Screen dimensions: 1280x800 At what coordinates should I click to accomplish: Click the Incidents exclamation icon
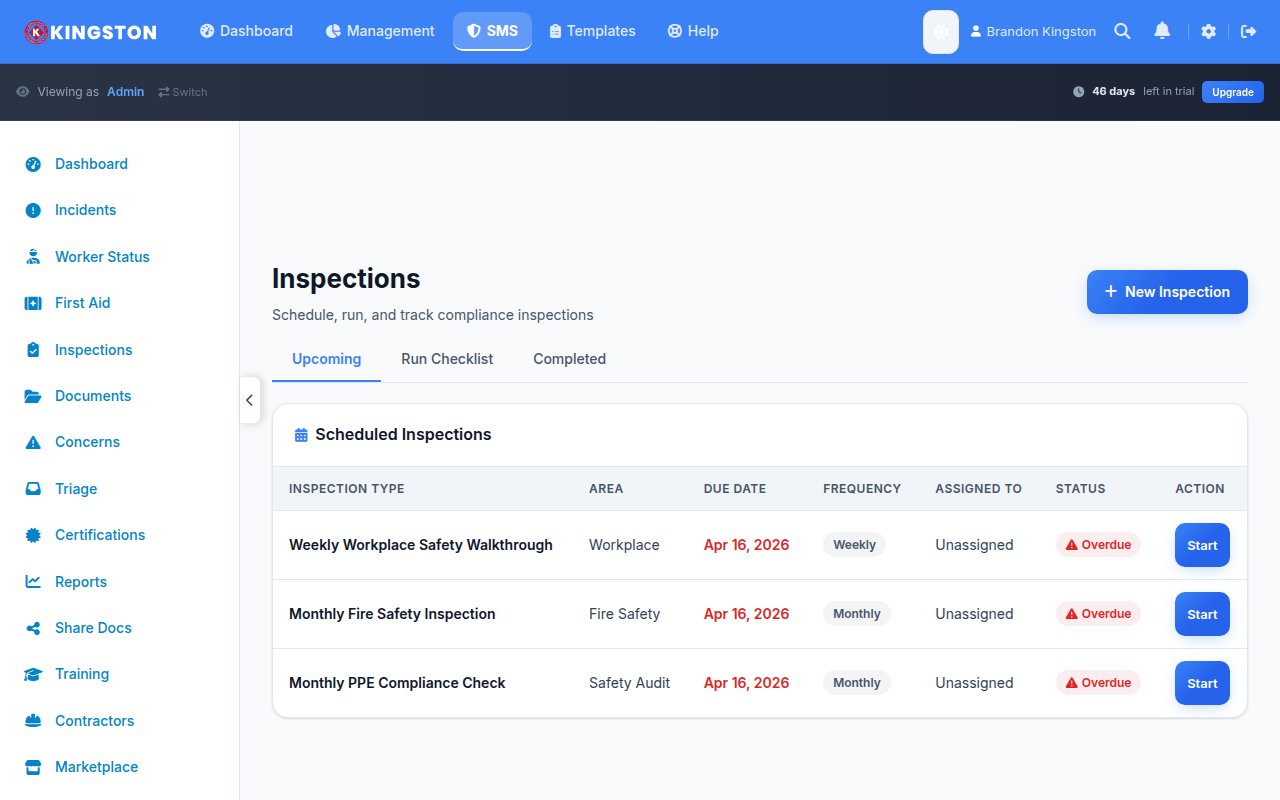click(x=33, y=210)
